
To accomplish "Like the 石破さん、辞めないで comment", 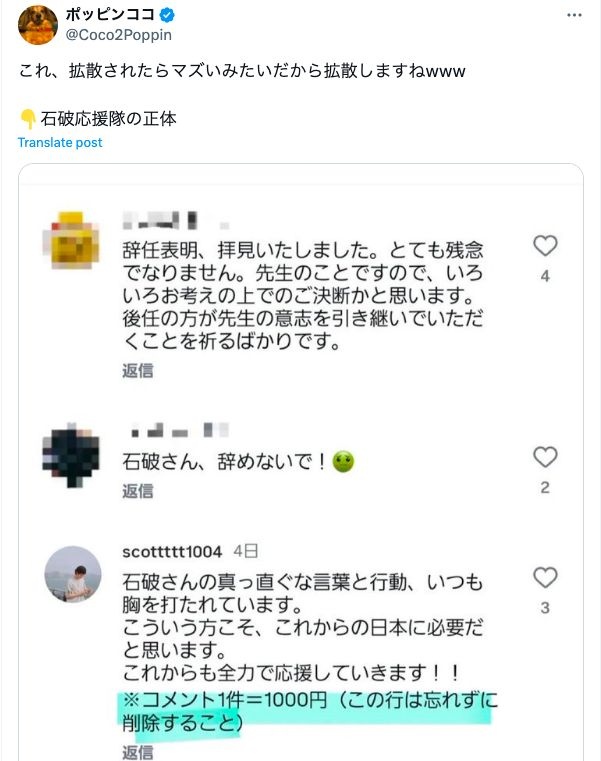I will point(545,458).
